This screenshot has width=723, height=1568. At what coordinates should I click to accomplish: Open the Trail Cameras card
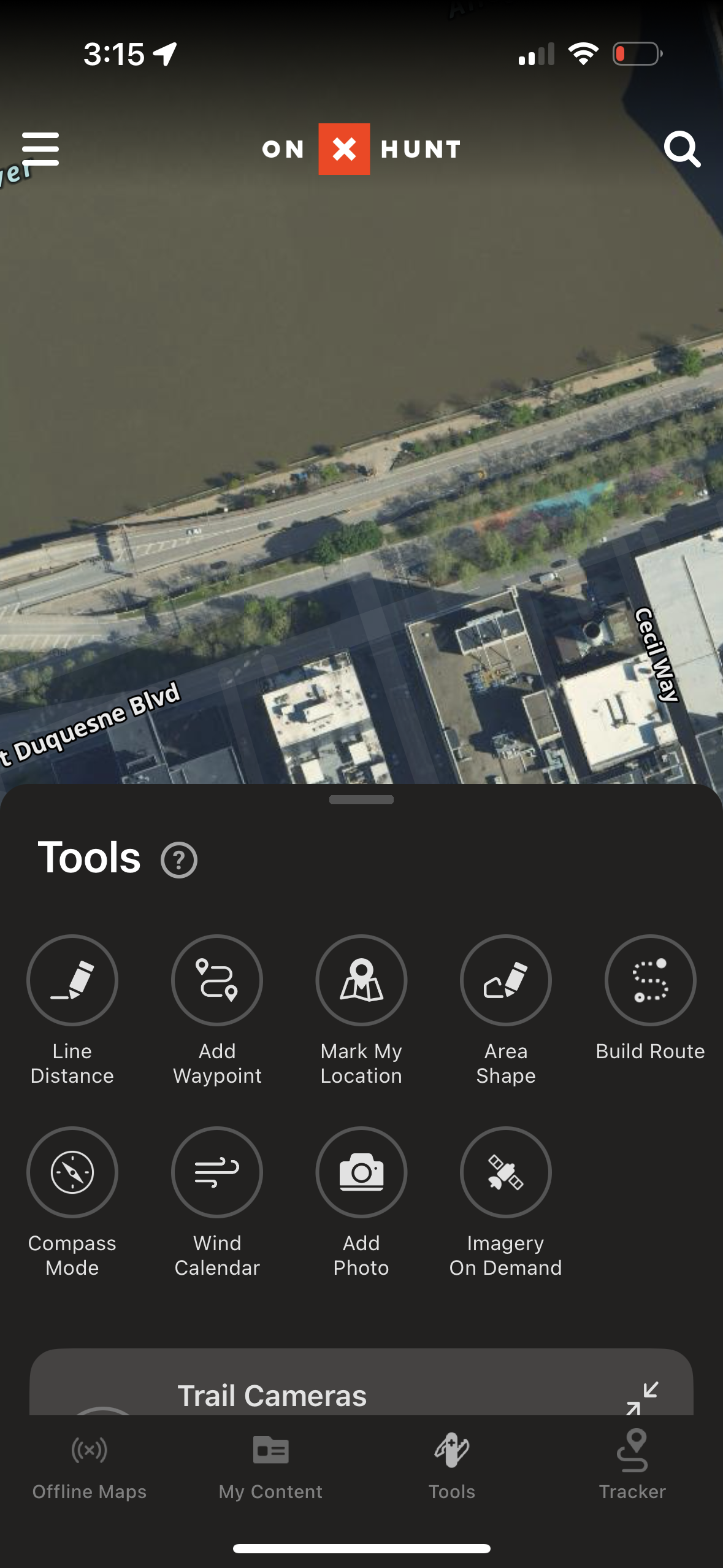361,1382
